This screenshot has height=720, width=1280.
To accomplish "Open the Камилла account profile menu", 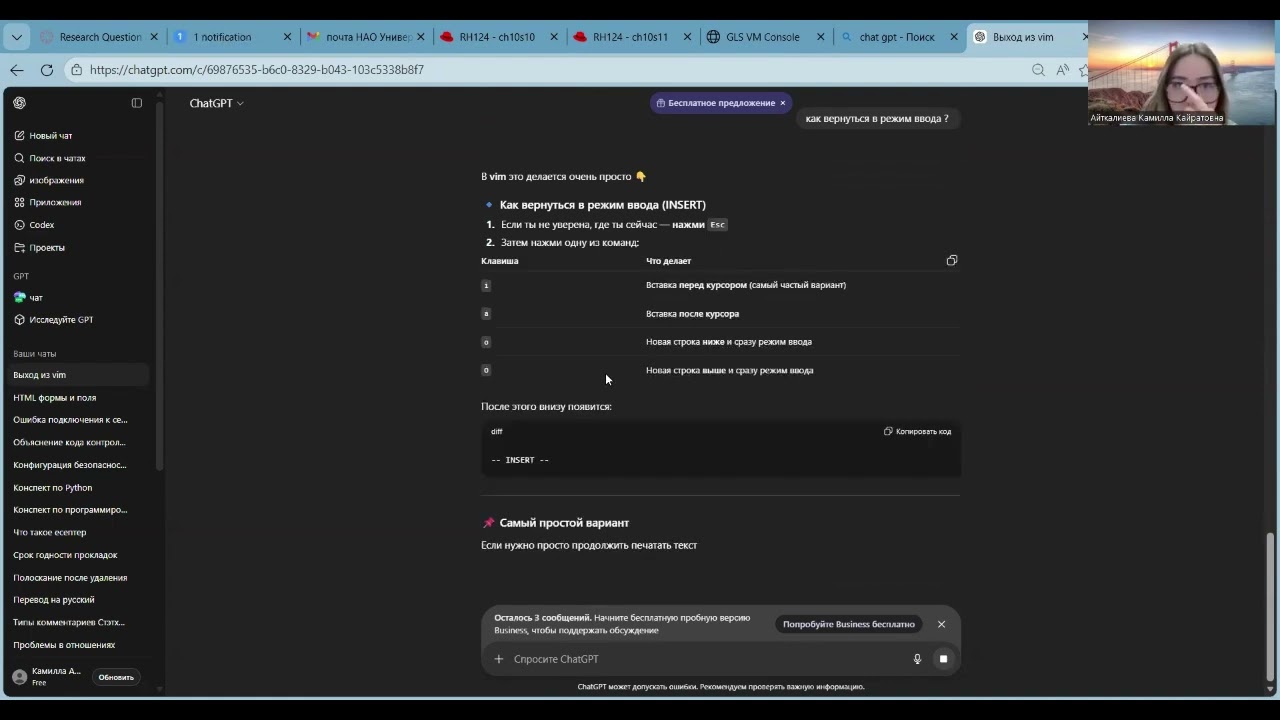I will (x=47, y=677).
